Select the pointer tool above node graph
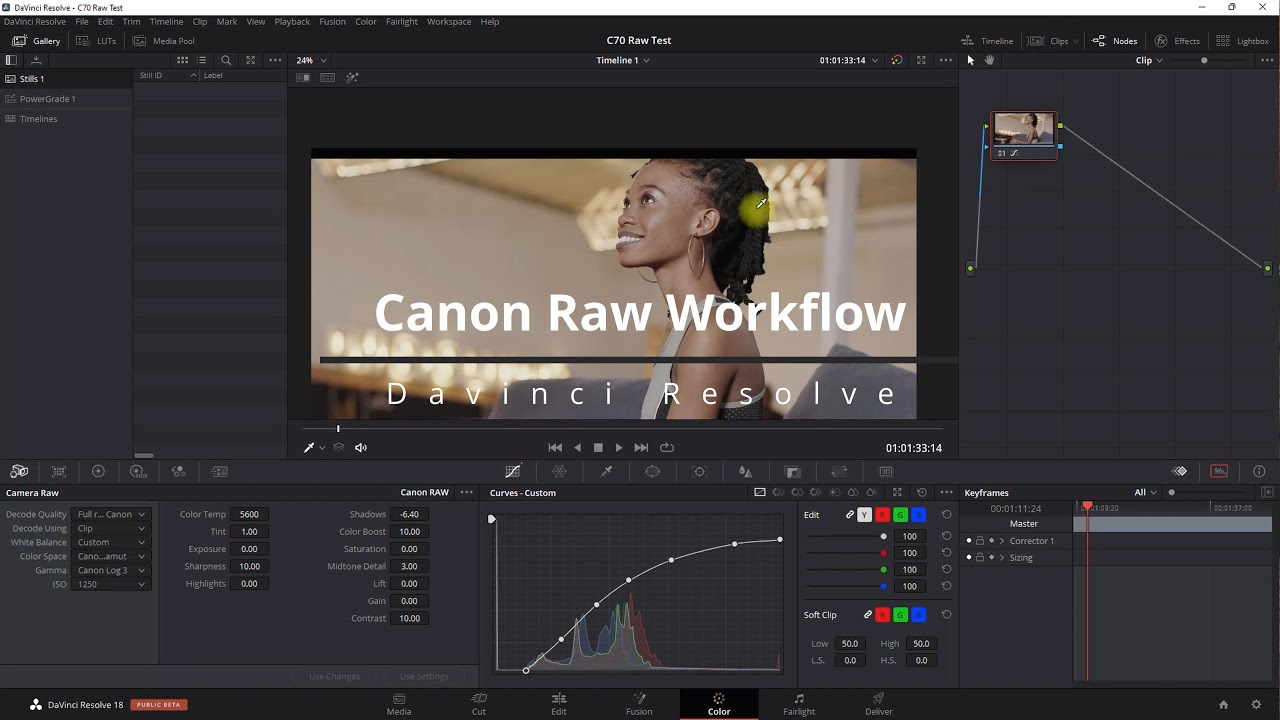The image size is (1280, 720). pos(970,60)
